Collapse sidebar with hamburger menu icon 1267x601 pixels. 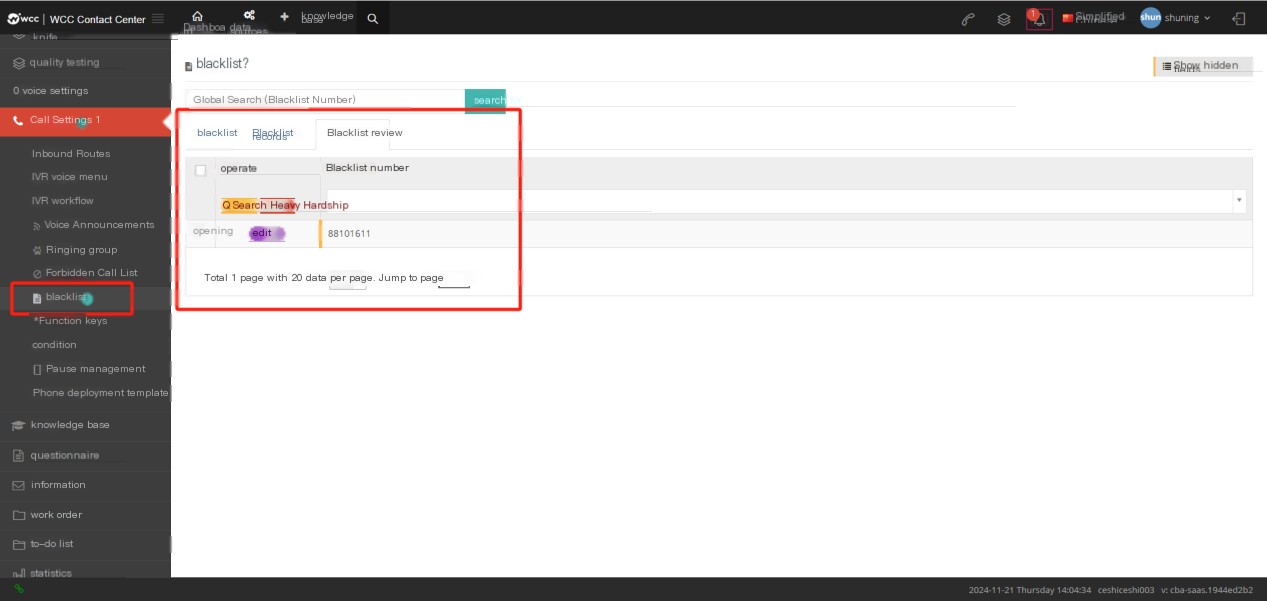click(157, 18)
